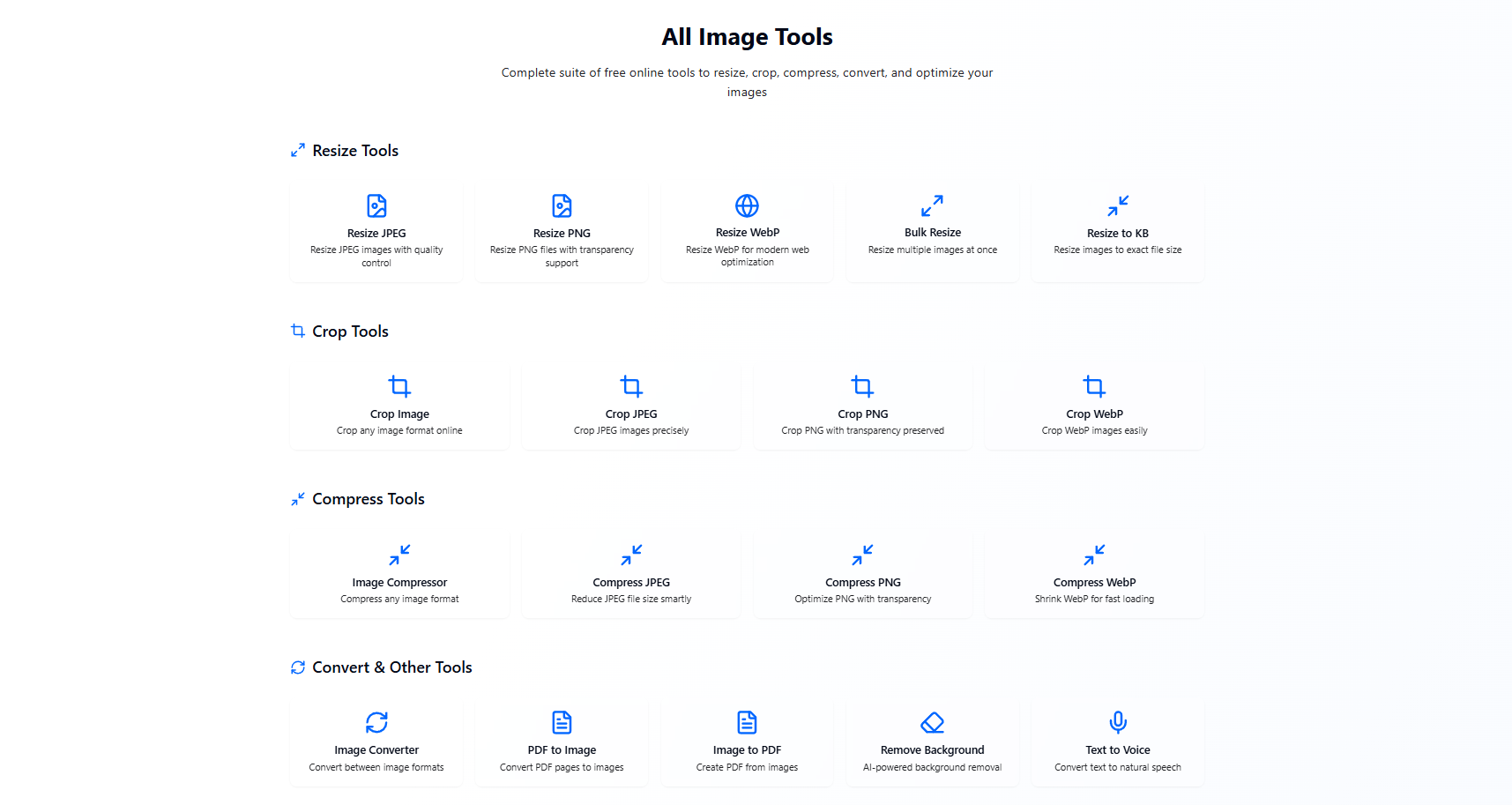1512x805 pixels.
Task: Select the Bulk Resize expand arrows icon
Action: click(932, 205)
